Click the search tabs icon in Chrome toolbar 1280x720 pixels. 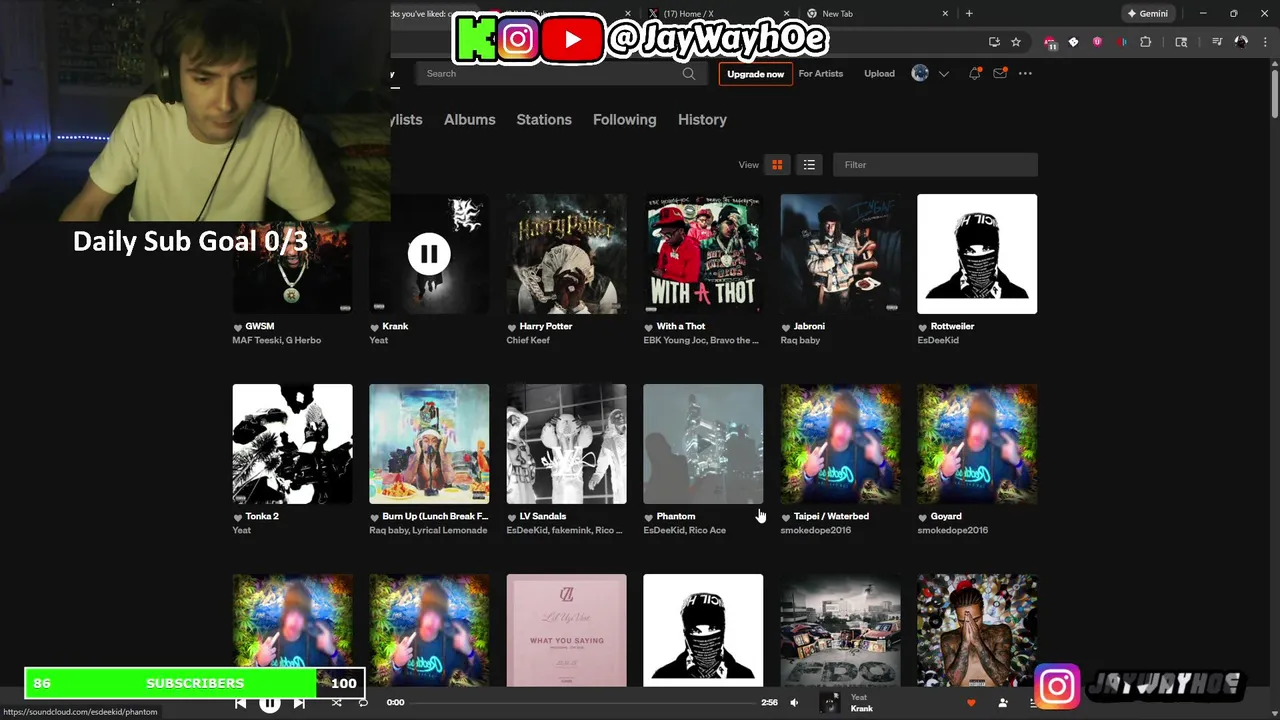tap(1181, 42)
